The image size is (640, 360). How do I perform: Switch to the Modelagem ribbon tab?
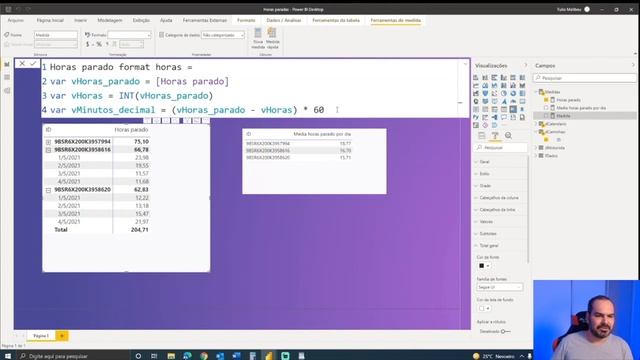point(109,20)
